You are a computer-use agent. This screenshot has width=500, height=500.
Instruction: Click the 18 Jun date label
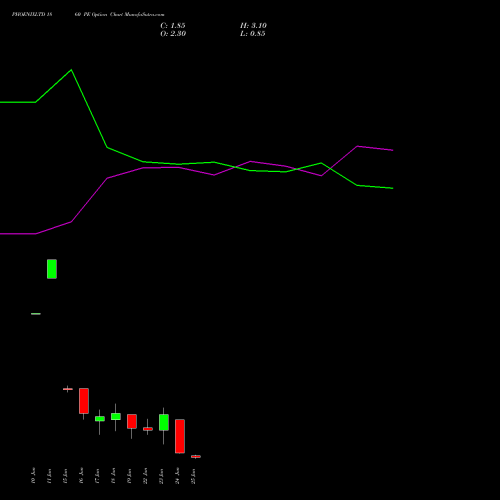(113, 476)
